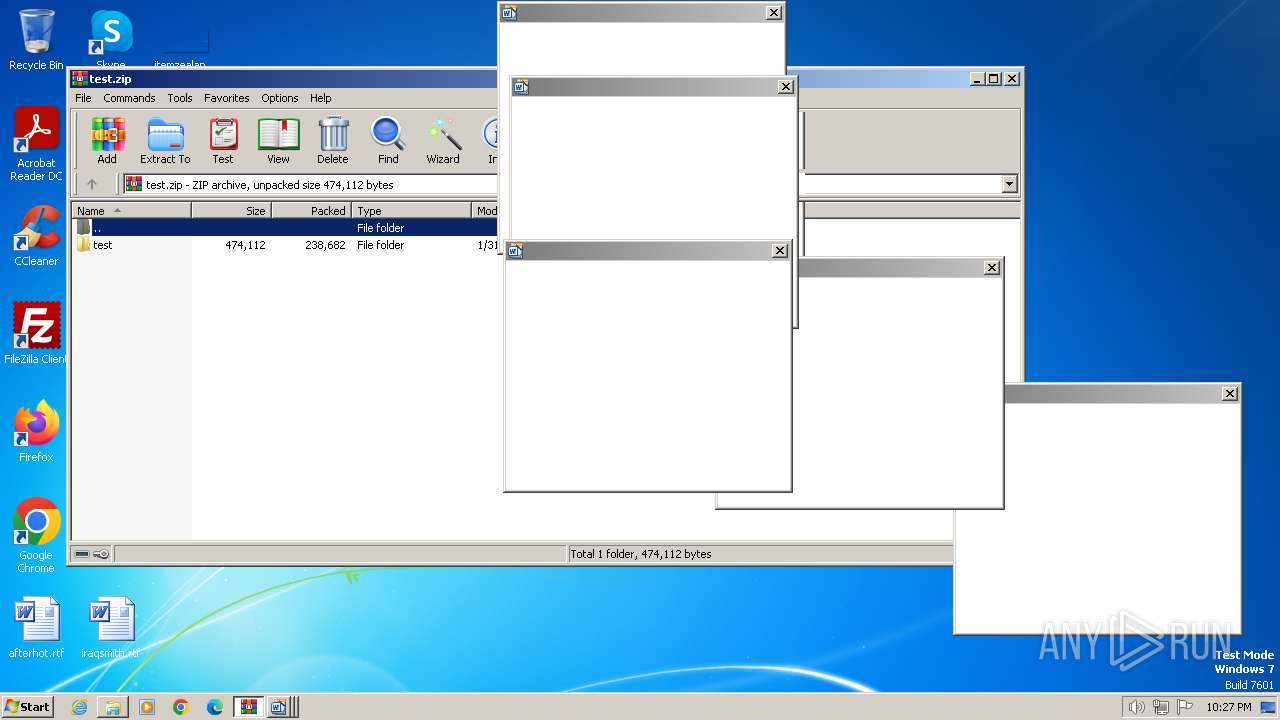Screen dimensions: 1280x720
Task: Open Microsoft Edge from the taskbar
Action: (215, 707)
